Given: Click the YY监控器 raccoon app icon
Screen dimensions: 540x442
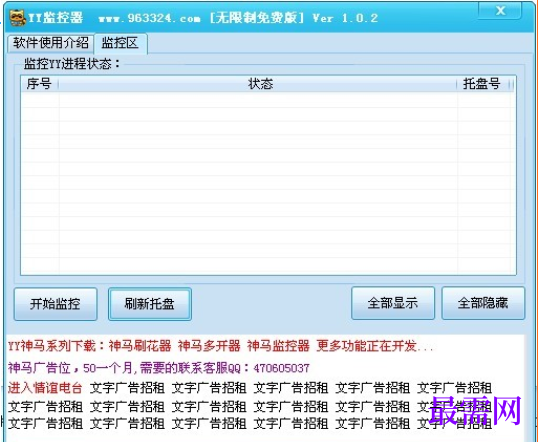Looking at the screenshot, I should pos(17,18).
